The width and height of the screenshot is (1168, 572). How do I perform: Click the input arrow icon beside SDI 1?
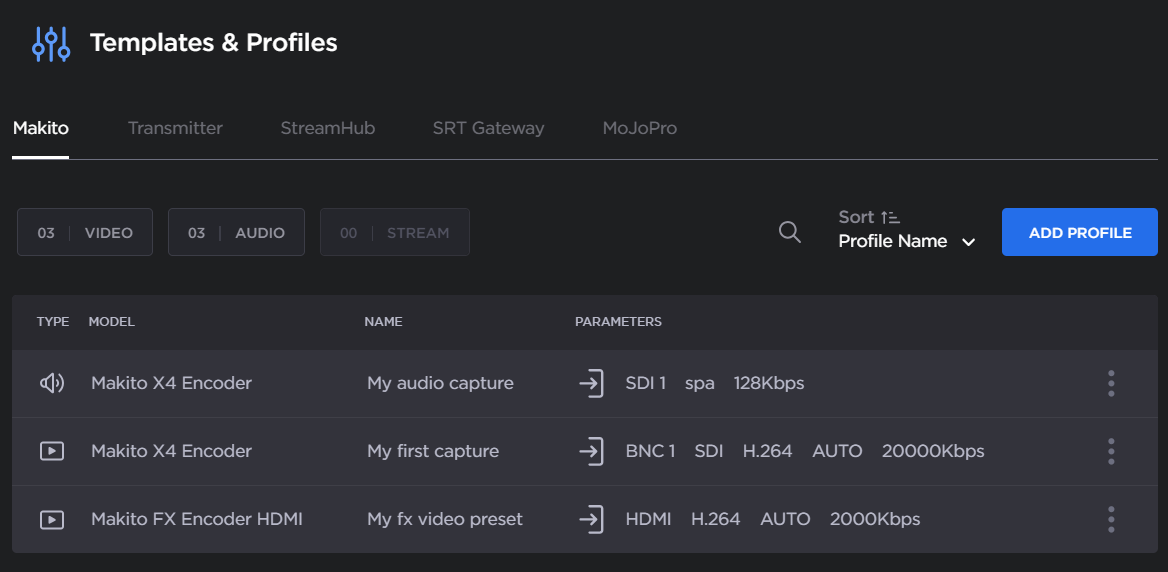[x=591, y=383]
